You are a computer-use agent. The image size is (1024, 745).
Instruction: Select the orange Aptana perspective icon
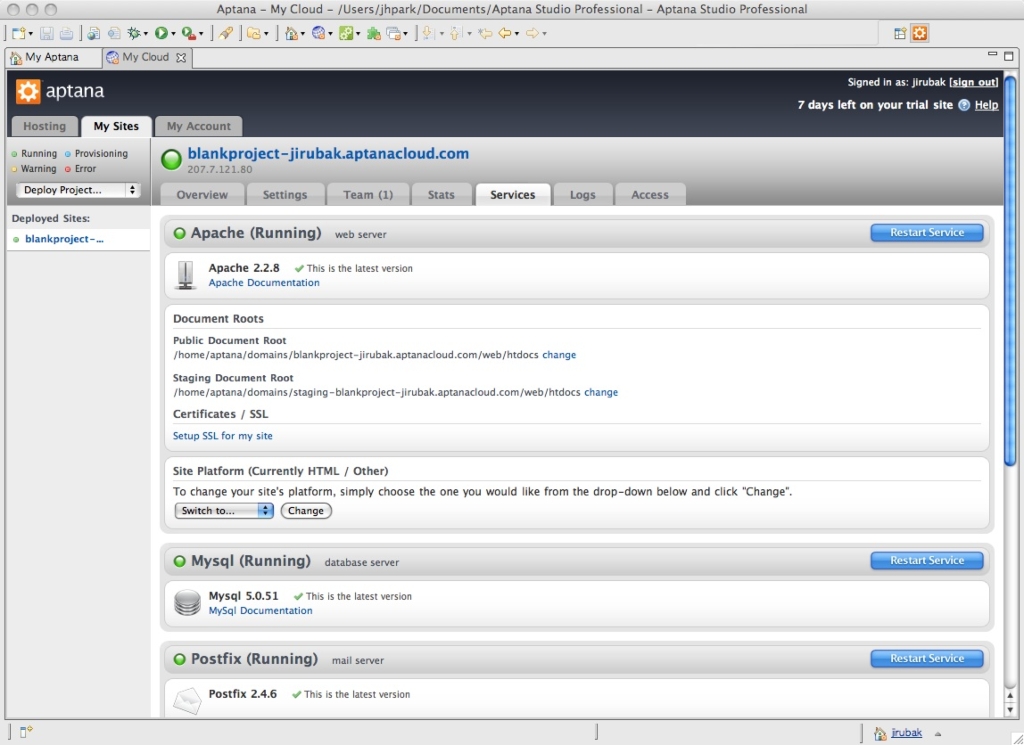920,33
